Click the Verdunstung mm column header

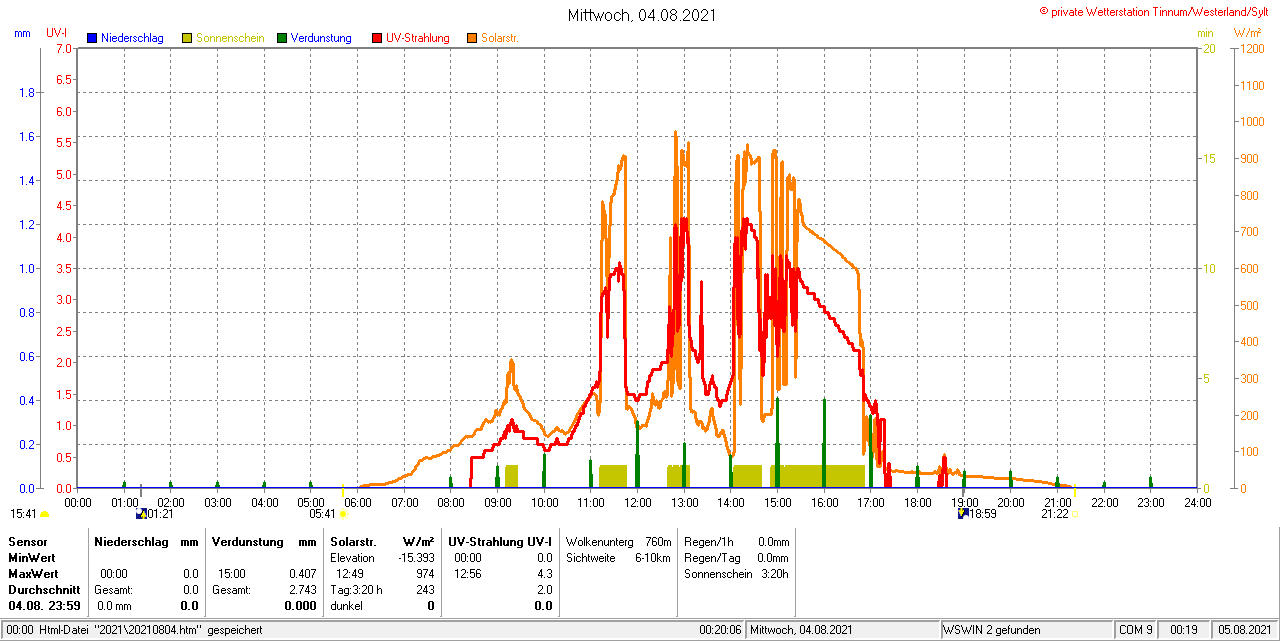(264, 541)
